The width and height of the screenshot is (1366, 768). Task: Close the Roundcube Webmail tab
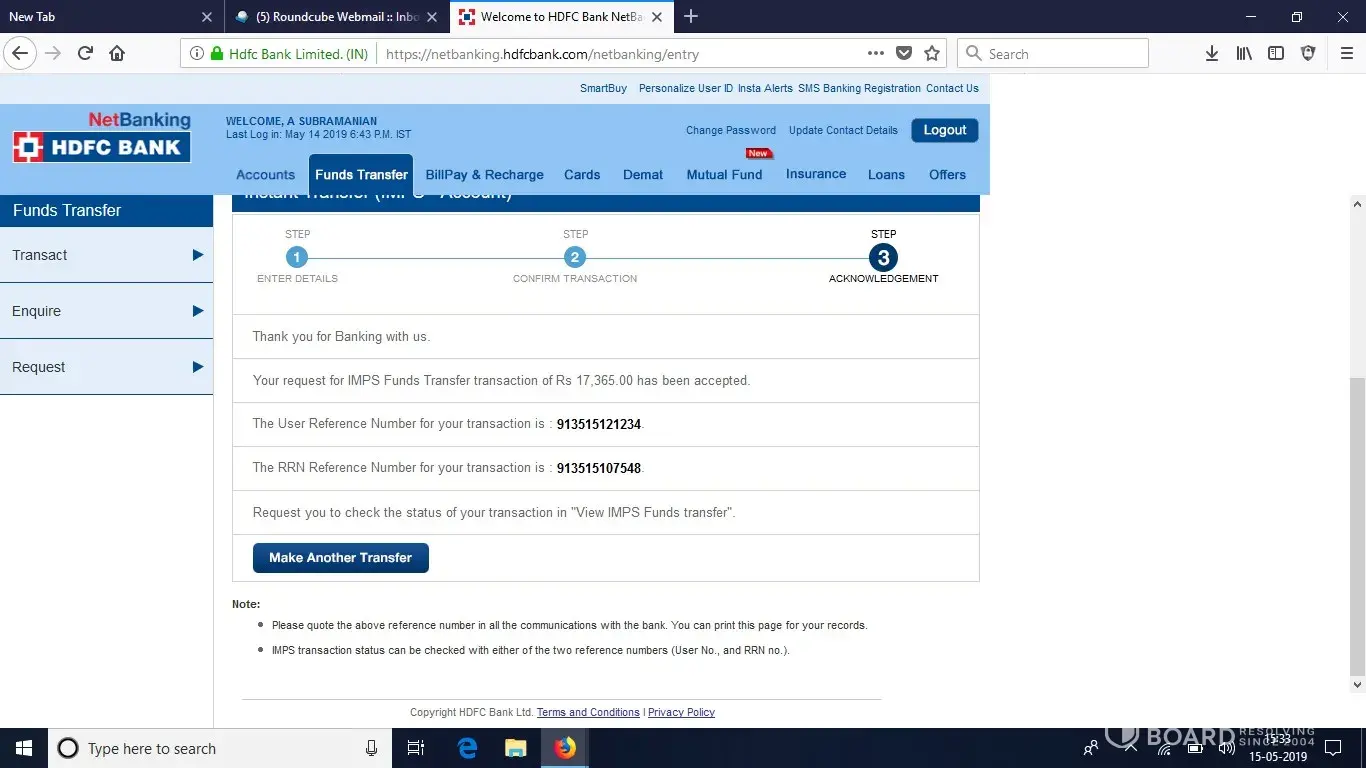432,17
